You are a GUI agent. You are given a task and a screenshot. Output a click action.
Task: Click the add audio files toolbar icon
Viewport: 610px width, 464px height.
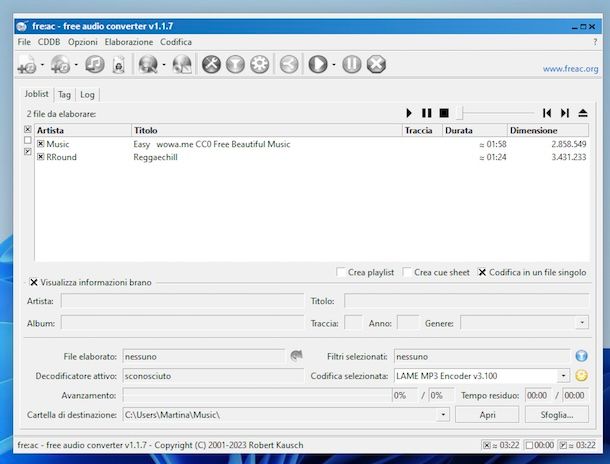click(x=27, y=65)
